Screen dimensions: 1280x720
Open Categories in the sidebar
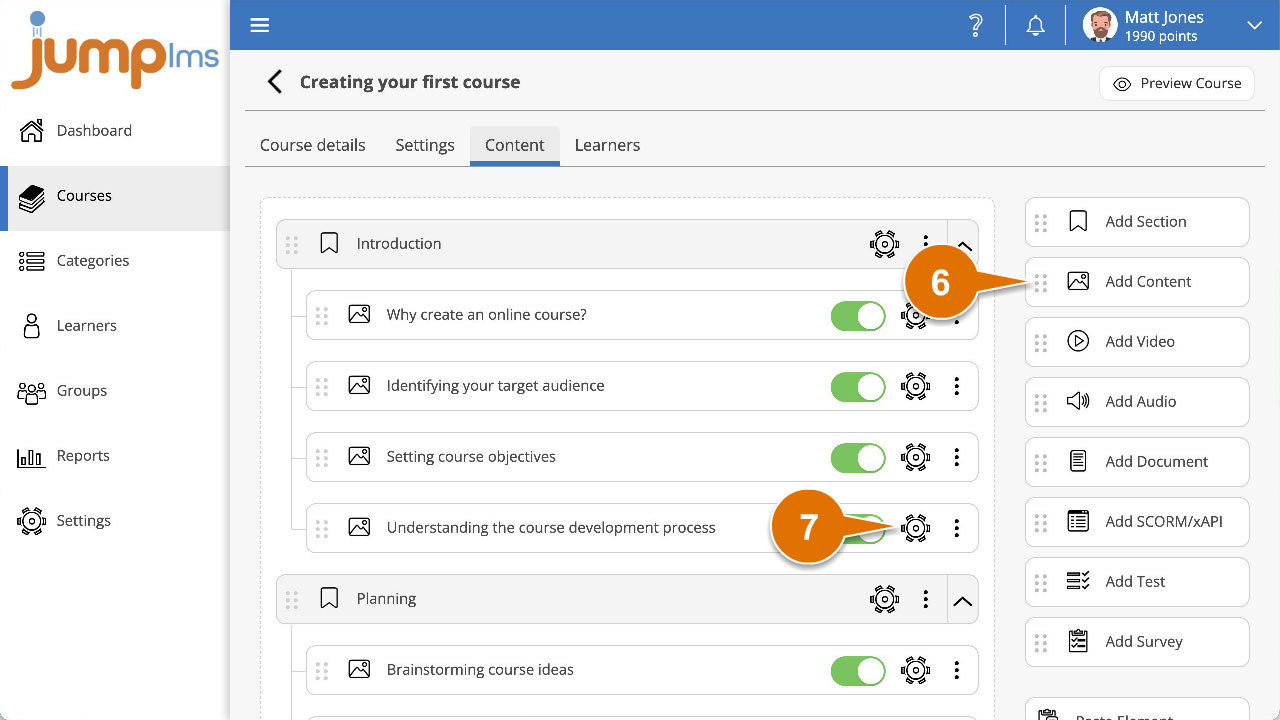(x=115, y=261)
